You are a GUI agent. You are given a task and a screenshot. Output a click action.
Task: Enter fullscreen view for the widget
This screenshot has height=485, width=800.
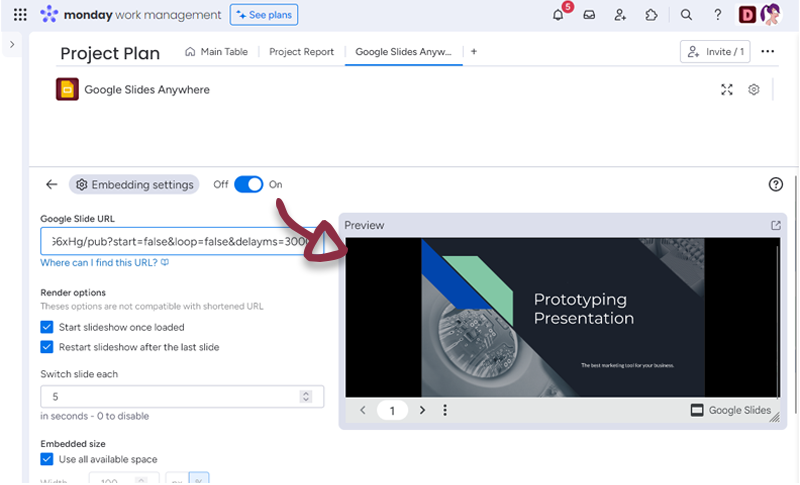point(727,90)
